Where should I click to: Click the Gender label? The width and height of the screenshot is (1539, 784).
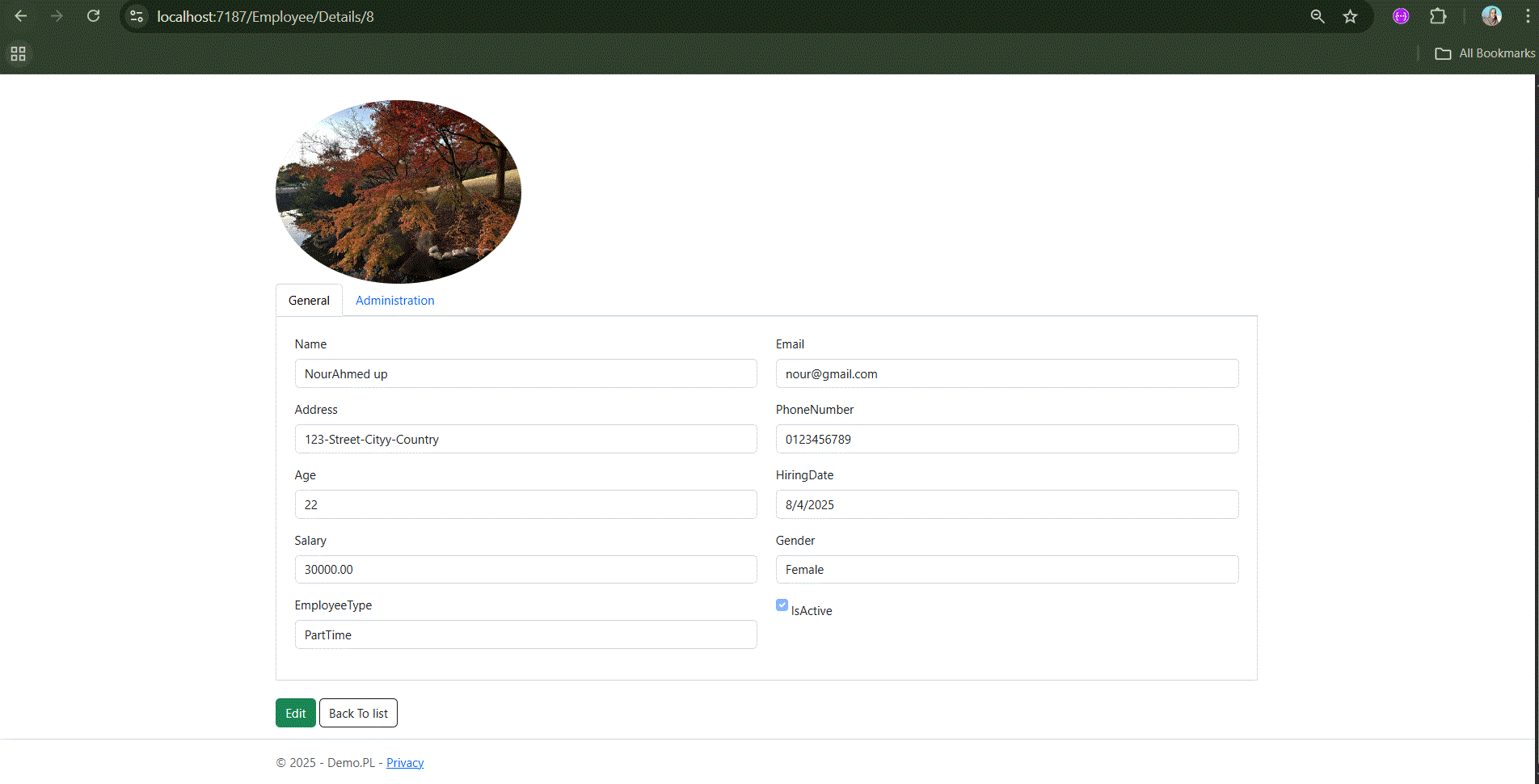pos(795,541)
